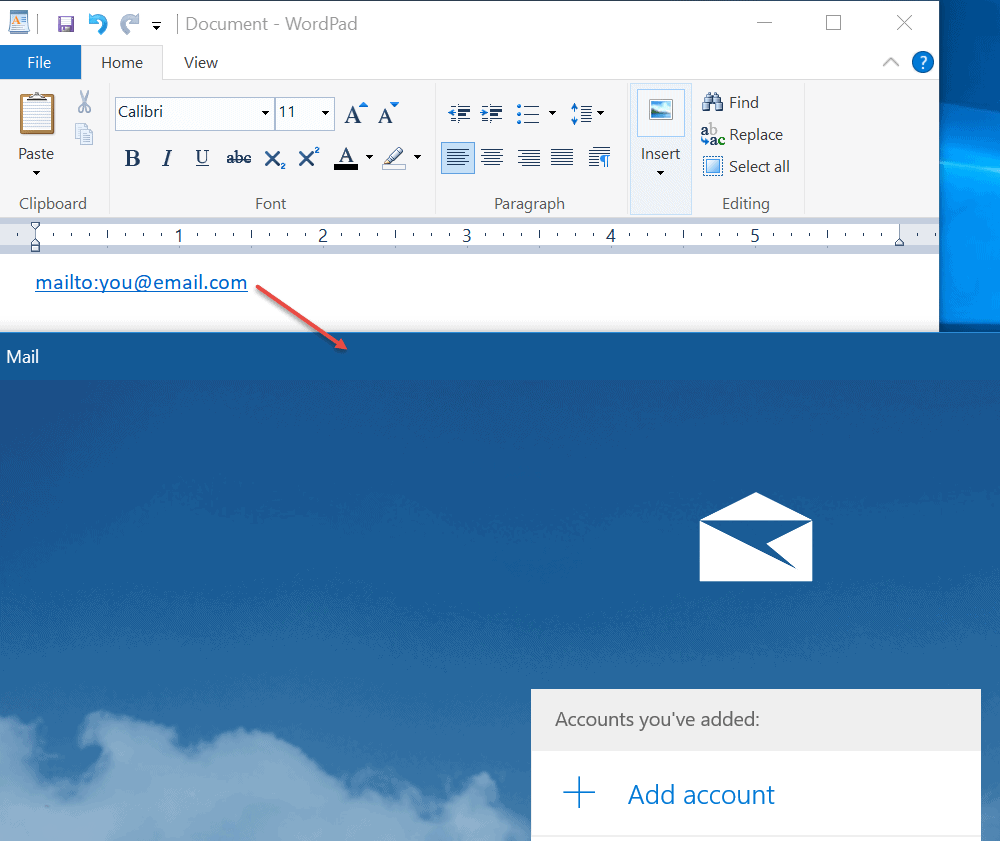This screenshot has height=841, width=1000.
Task: Open the bullet list style dropdown arrow
Action: point(552,113)
